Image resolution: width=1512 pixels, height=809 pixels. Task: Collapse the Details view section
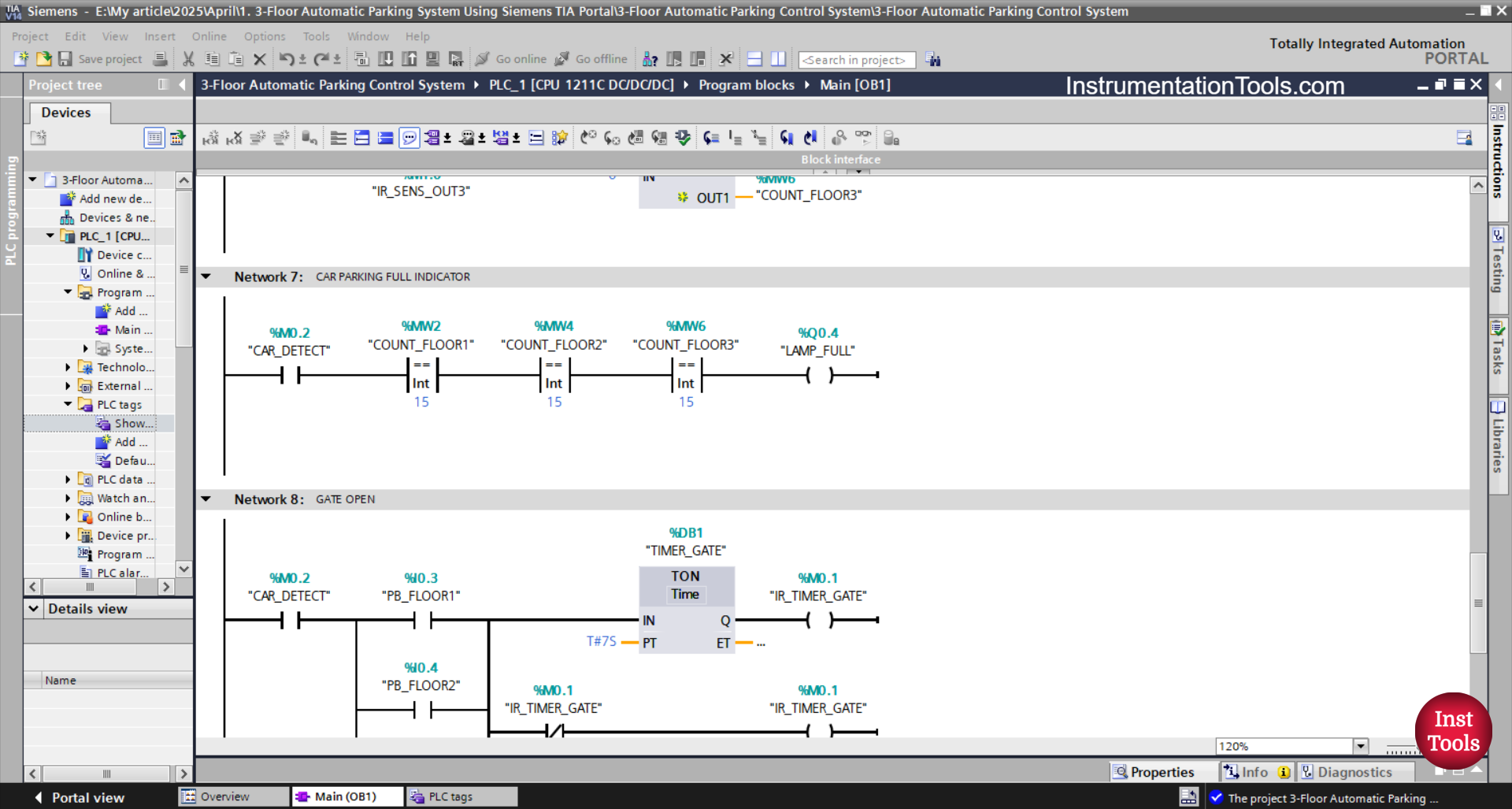pyautogui.click(x=33, y=609)
